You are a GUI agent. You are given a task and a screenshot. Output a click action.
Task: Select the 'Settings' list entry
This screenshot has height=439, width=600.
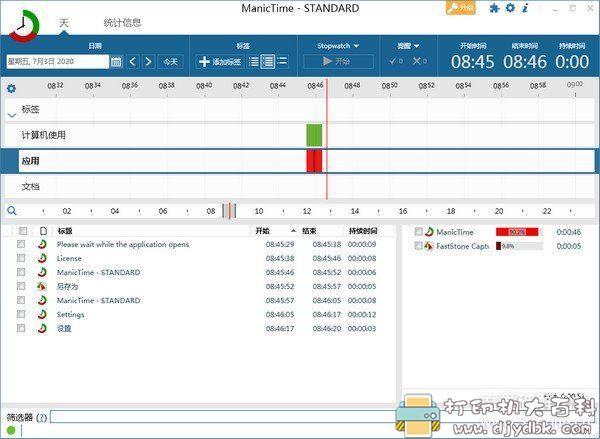tap(70, 314)
